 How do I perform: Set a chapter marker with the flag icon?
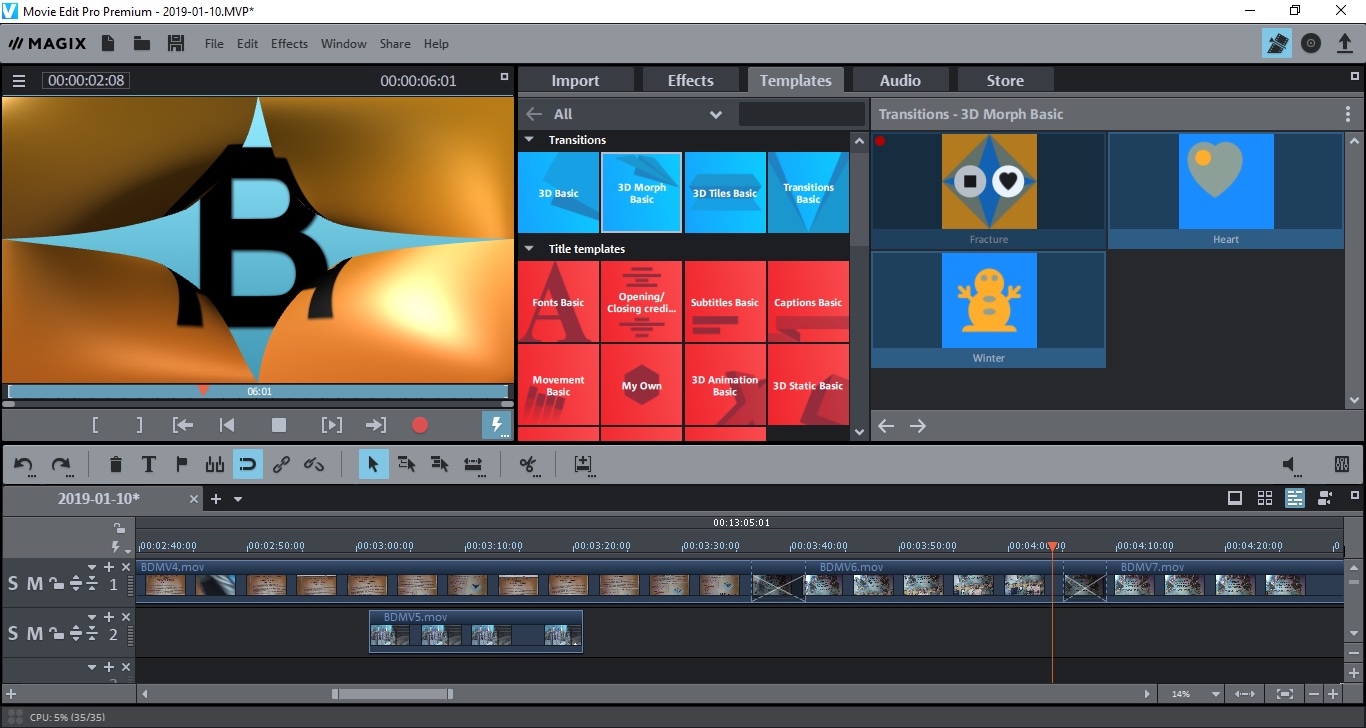tap(182, 464)
